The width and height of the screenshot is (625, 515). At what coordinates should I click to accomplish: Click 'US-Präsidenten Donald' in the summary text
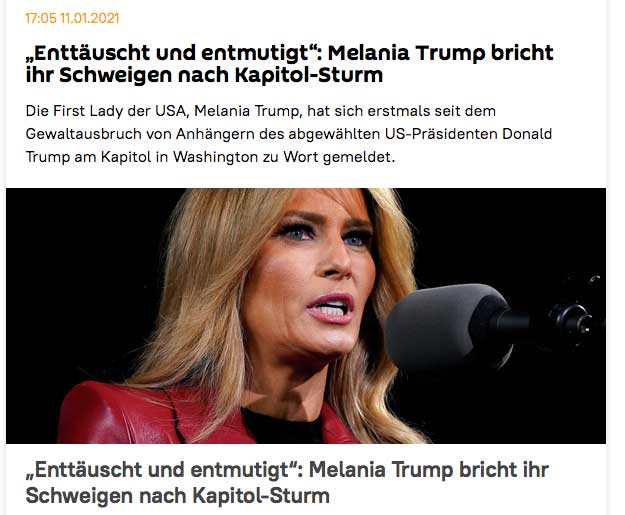coord(469,134)
